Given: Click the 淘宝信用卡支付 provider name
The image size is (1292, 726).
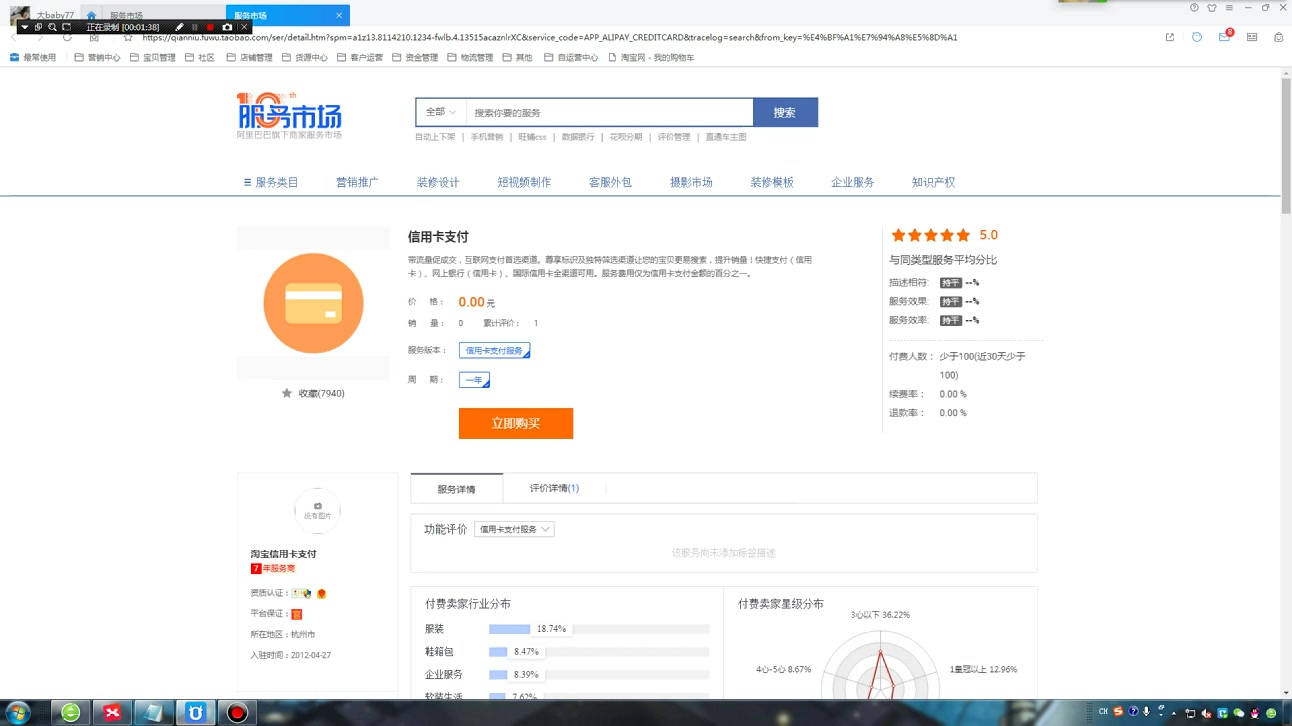Looking at the screenshot, I should click(x=283, y=554).
